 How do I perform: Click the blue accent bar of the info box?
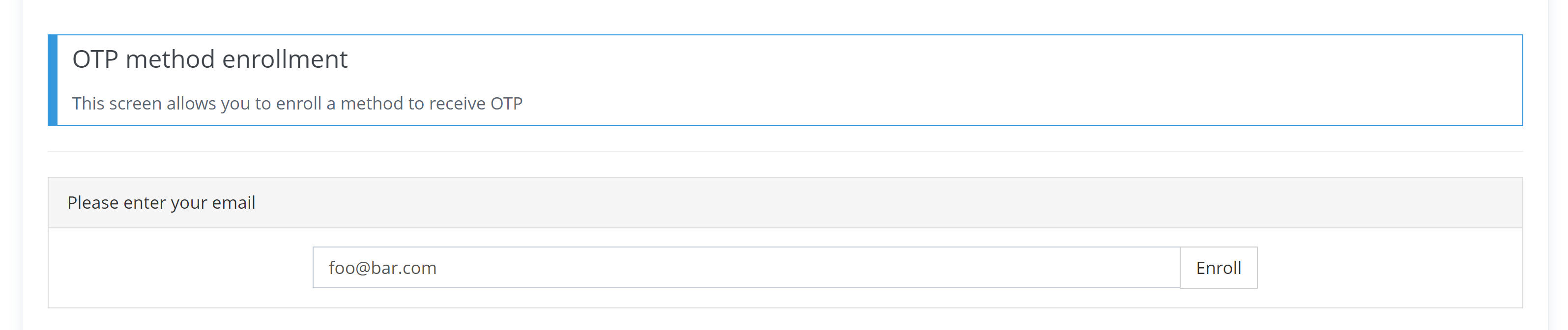click(x=53, y=80)
